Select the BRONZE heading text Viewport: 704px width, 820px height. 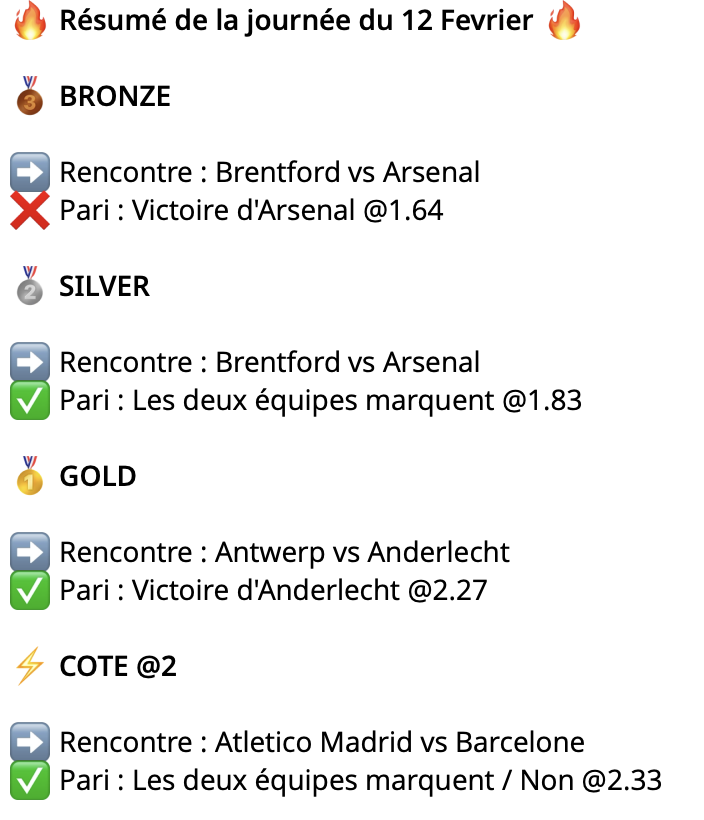pyautogui.click(x=115, y=96)
